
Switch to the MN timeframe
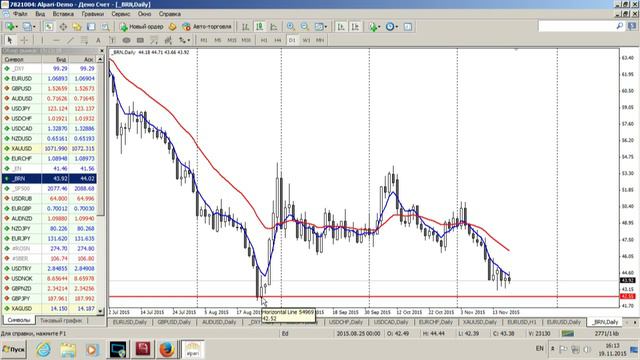320,40
